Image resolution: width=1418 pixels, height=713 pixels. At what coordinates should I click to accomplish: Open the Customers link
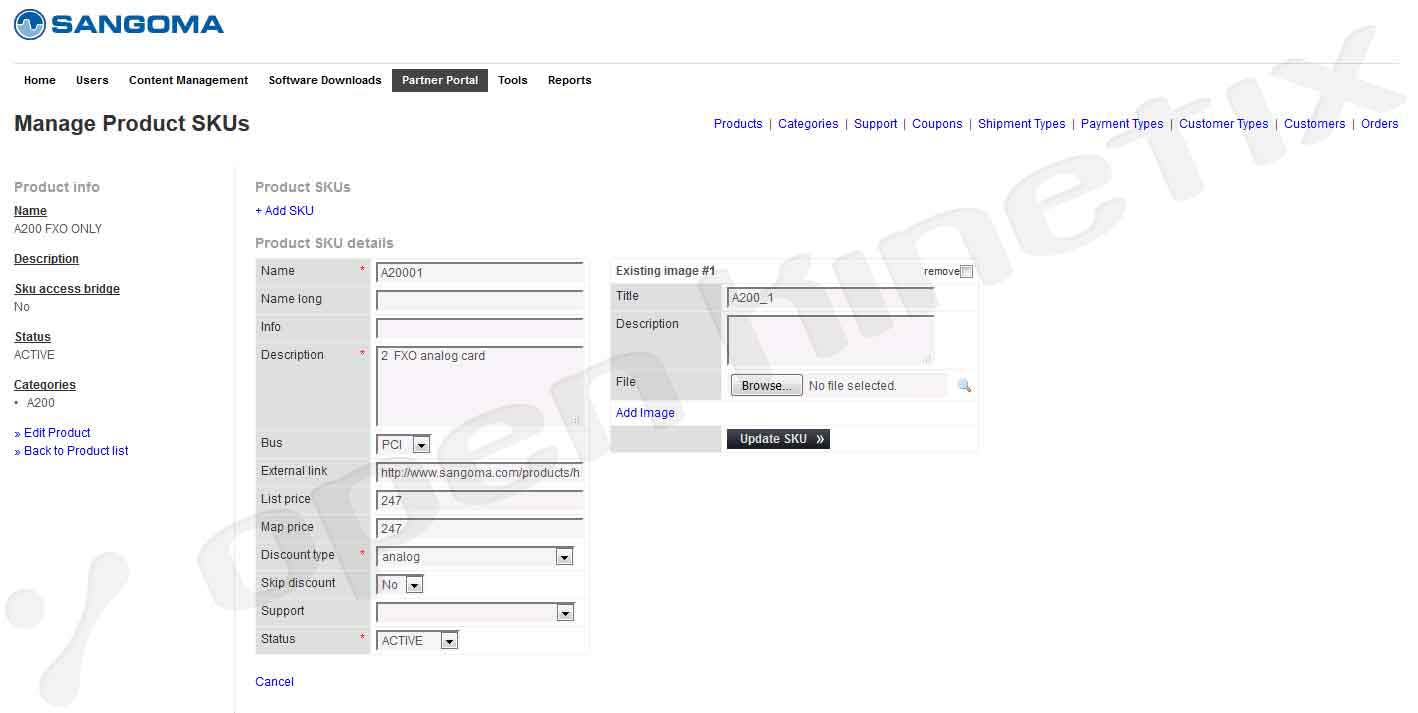[x=1315, y=124]
